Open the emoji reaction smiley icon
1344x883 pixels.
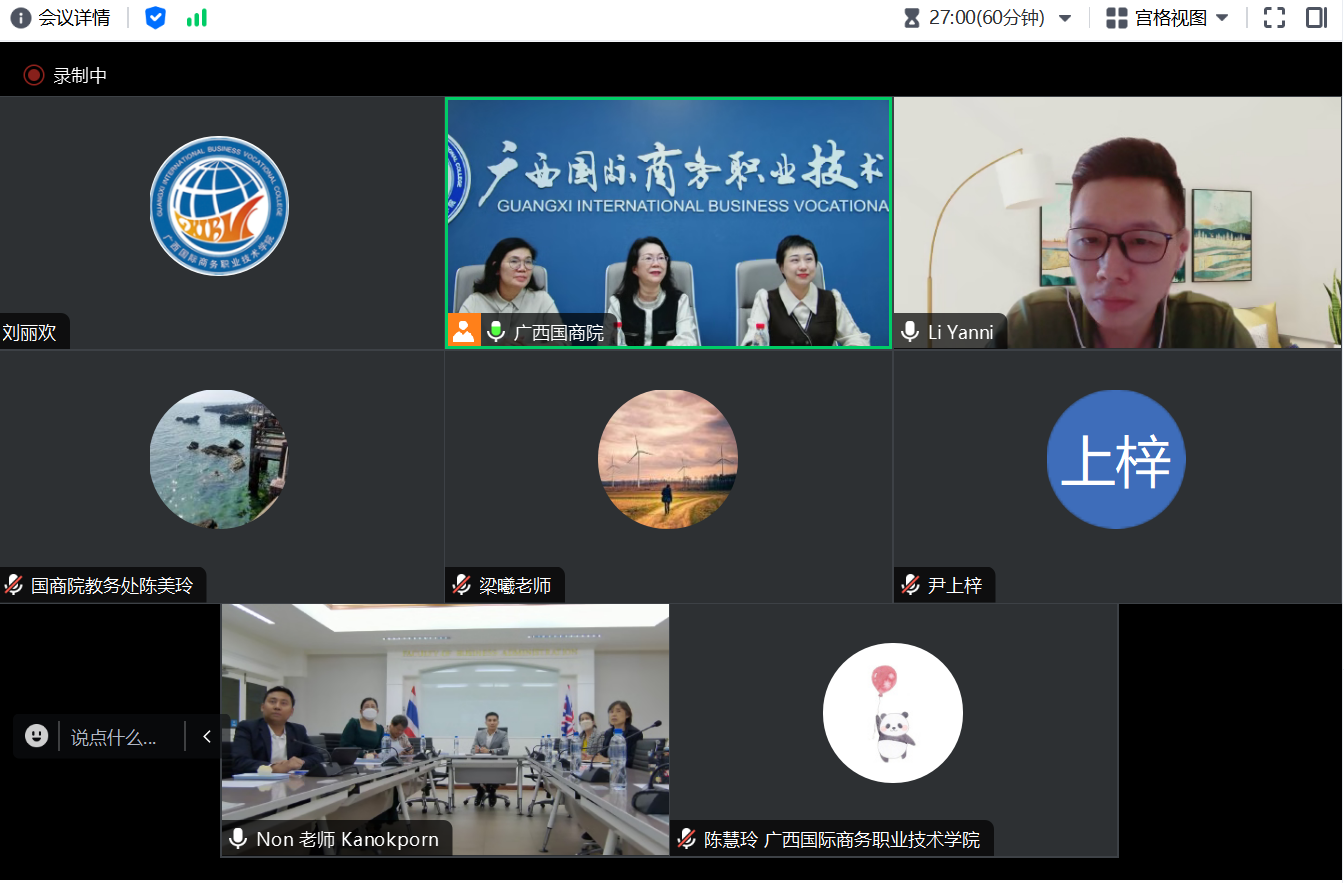pos(37,737)
